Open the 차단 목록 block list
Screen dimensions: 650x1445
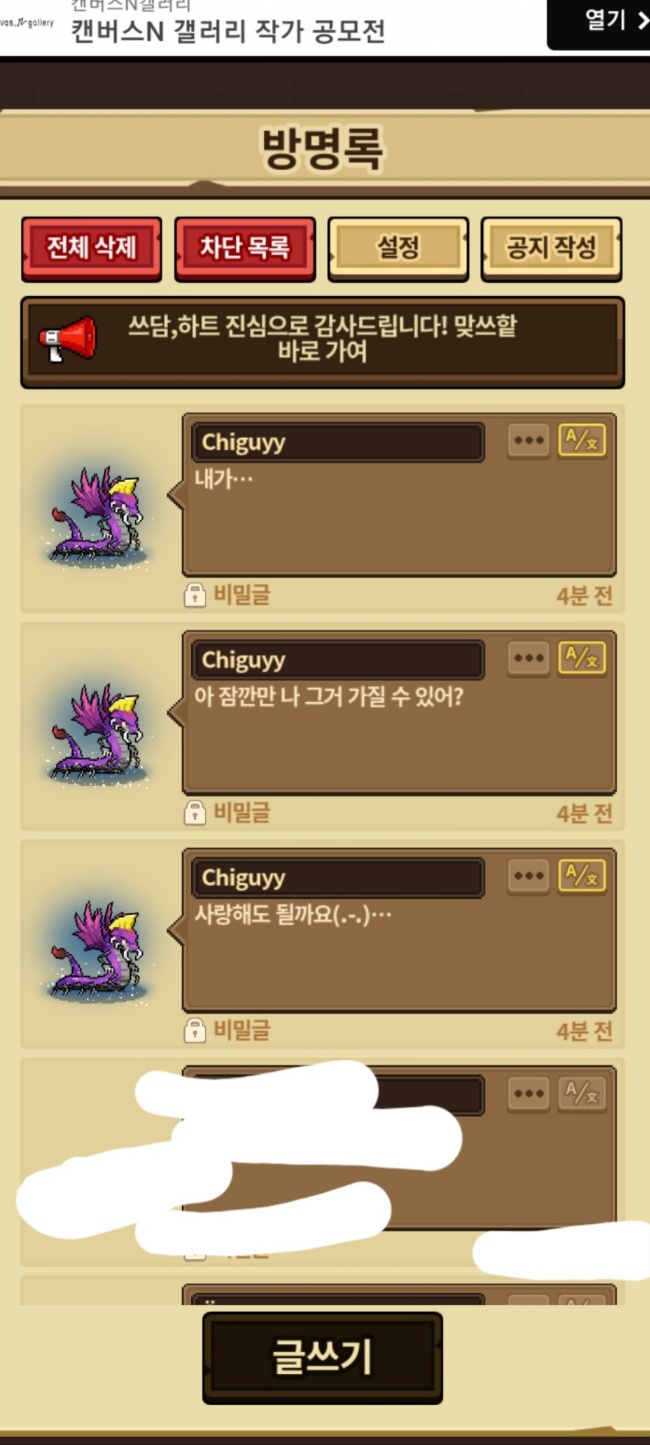coord(245,248)
